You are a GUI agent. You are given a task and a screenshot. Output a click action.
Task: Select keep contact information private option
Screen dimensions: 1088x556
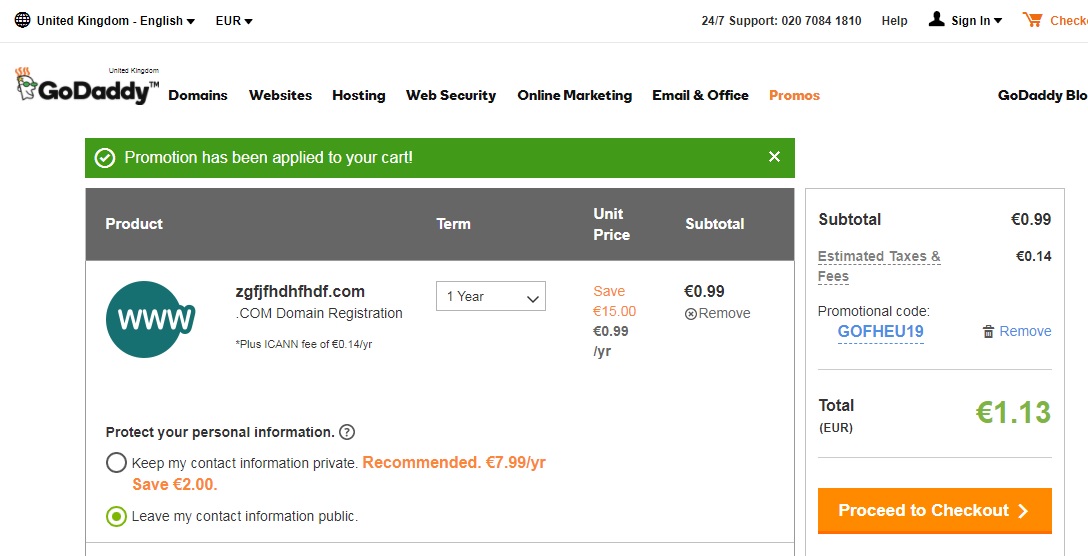pos(117,463)
